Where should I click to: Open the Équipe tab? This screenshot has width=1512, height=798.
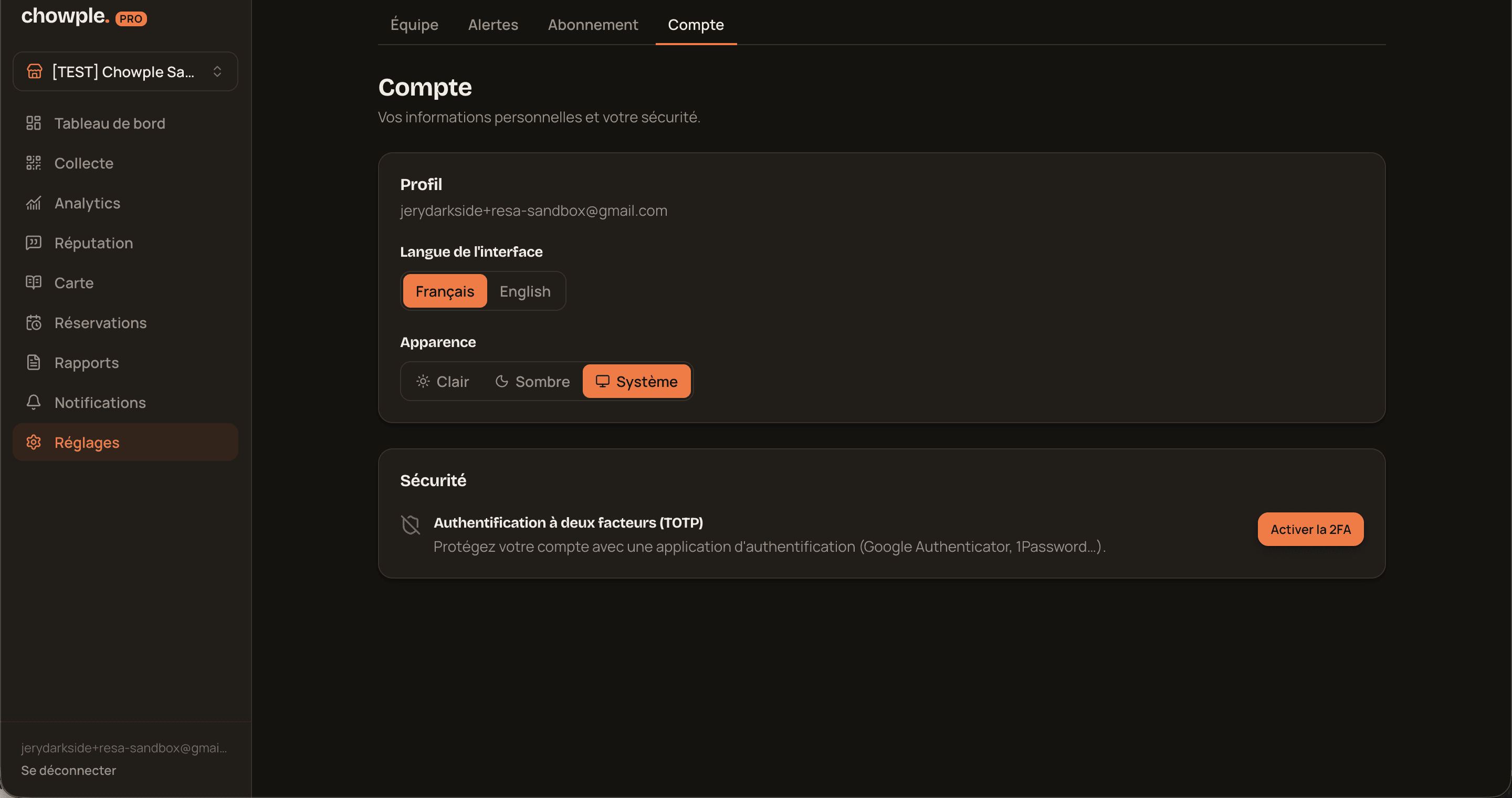coord(414,25)
